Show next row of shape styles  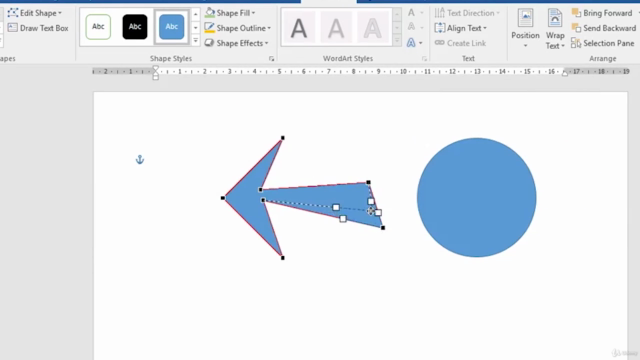coord(196,28)
